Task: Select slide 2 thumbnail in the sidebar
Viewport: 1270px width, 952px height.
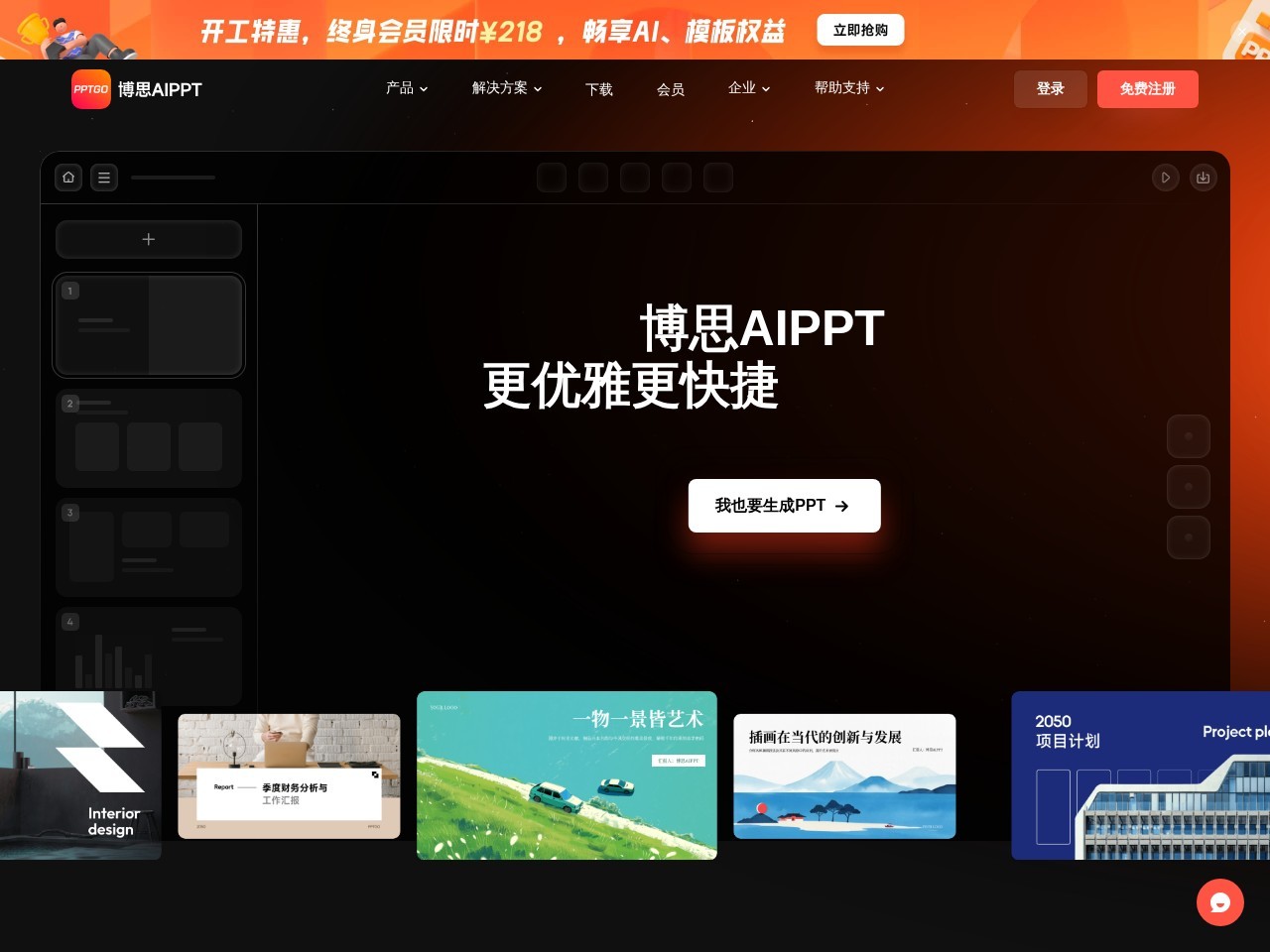Action: [x=148, y=437]
